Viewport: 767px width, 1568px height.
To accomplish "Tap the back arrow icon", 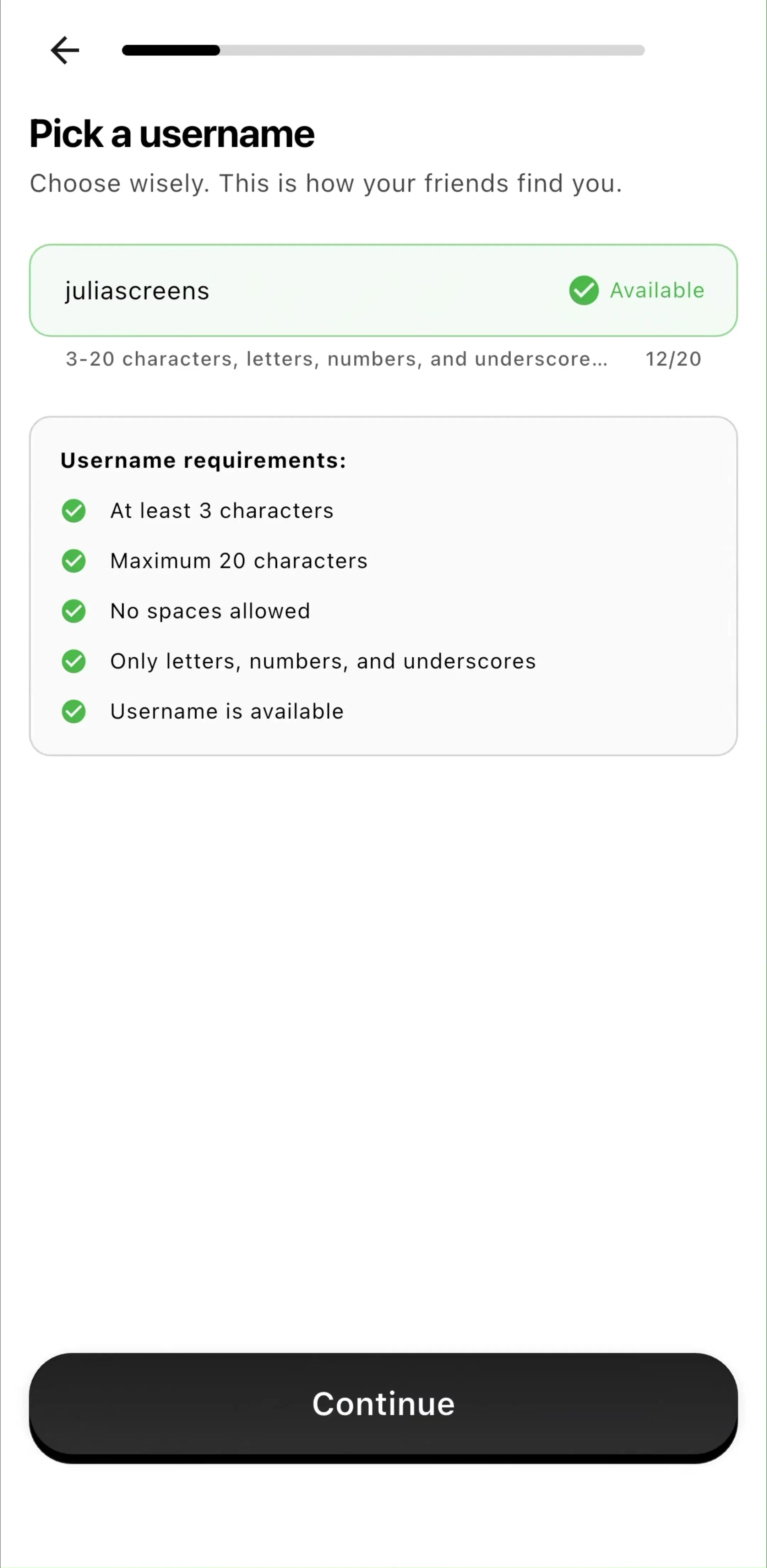I will 65,50.
